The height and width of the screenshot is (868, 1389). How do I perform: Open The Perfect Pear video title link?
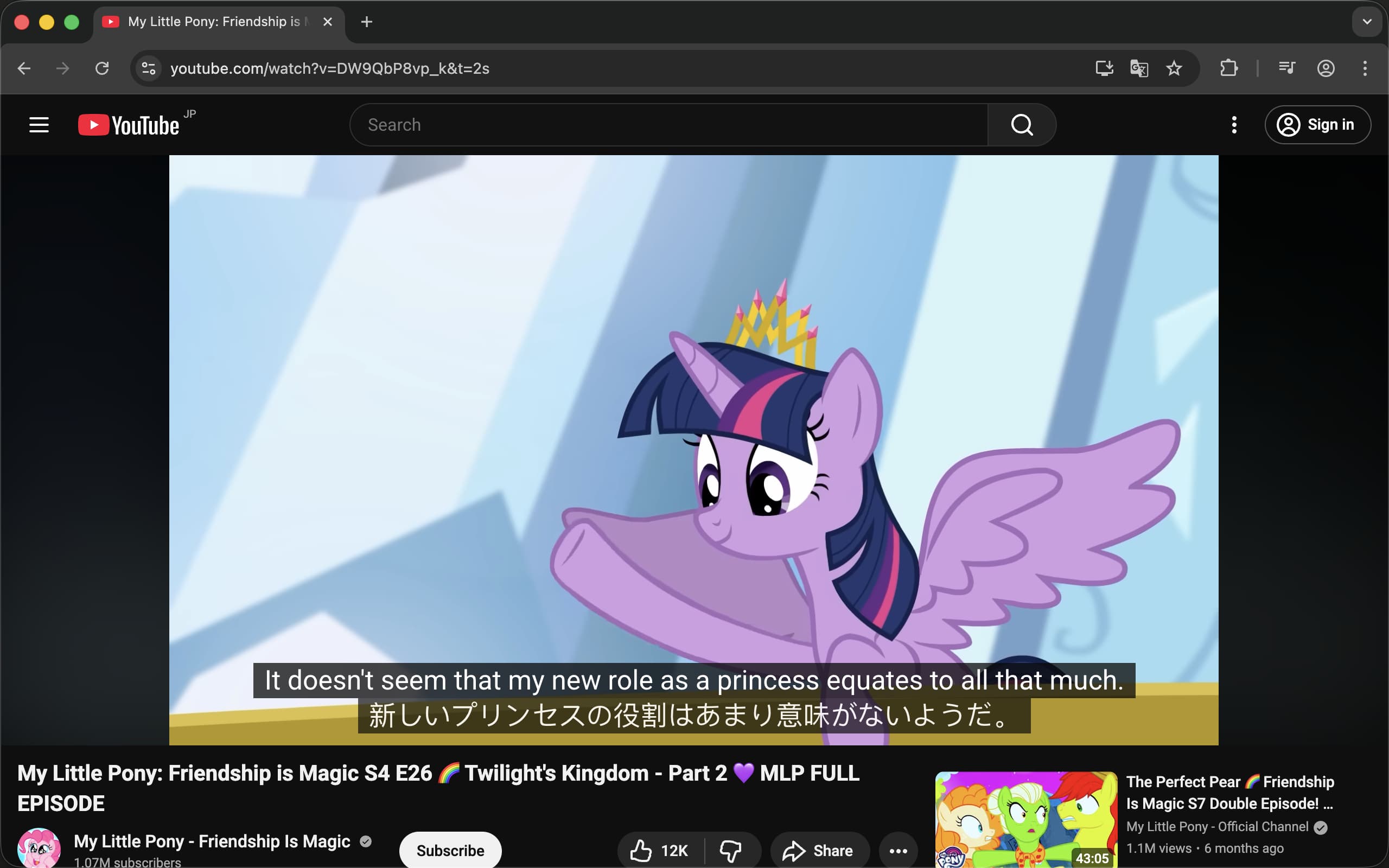click(1230, 792)
